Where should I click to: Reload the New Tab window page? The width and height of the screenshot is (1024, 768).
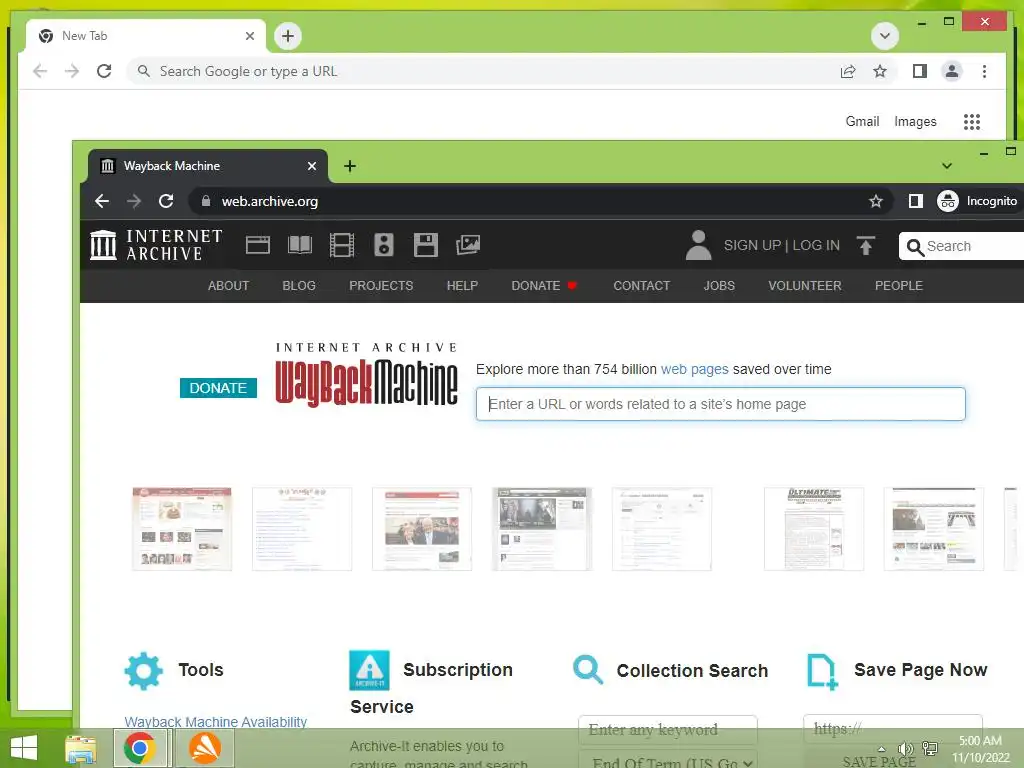click(x=104, y=71)
